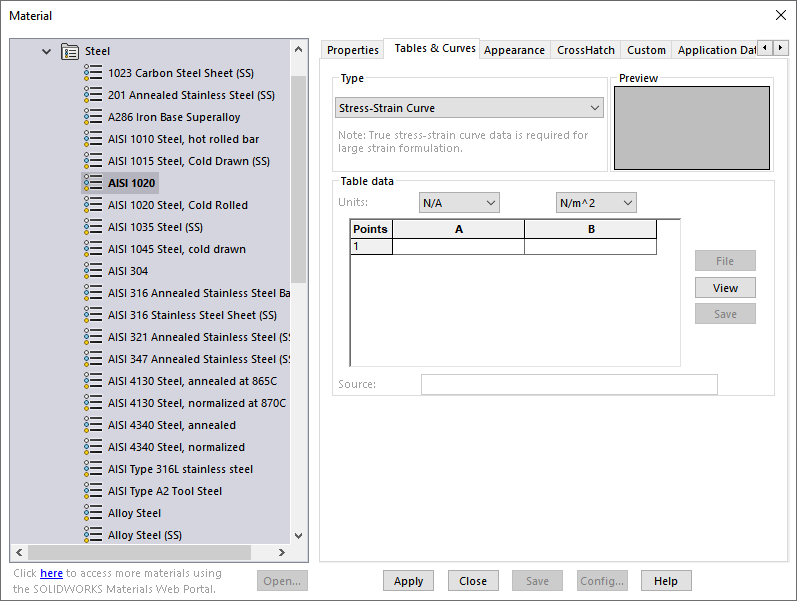Click the View button beside the table
Screen dimensions: 797x601
(725, 288)
